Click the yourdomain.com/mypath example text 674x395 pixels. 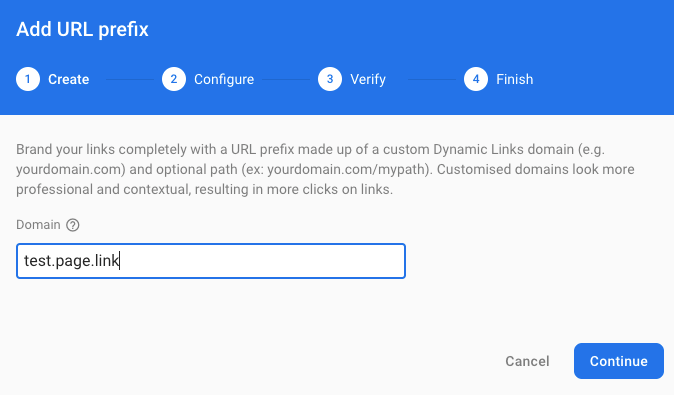(346, 169)
